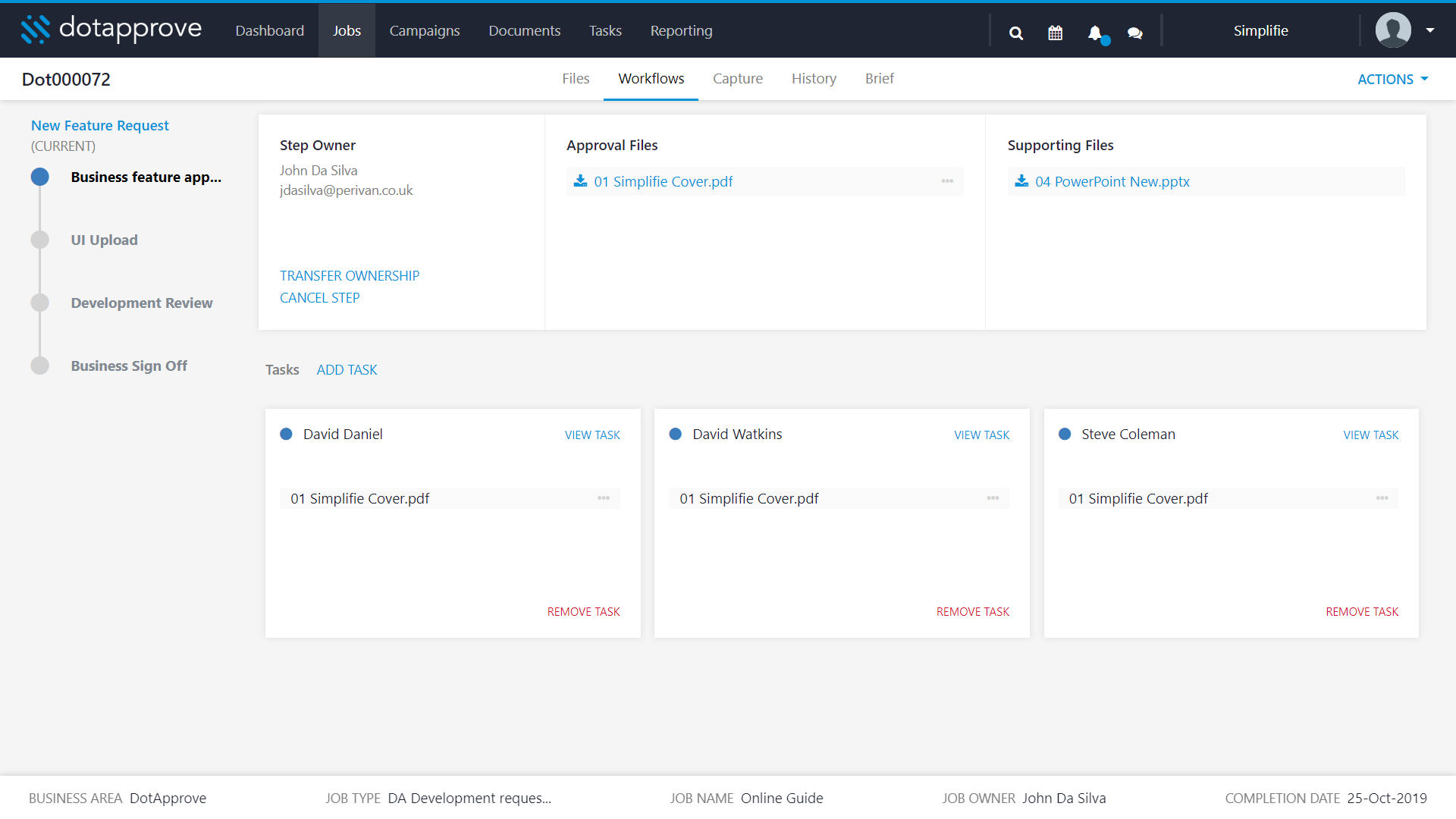
Task: Select Development Review workflow step
Action: (x=141, y=303)
